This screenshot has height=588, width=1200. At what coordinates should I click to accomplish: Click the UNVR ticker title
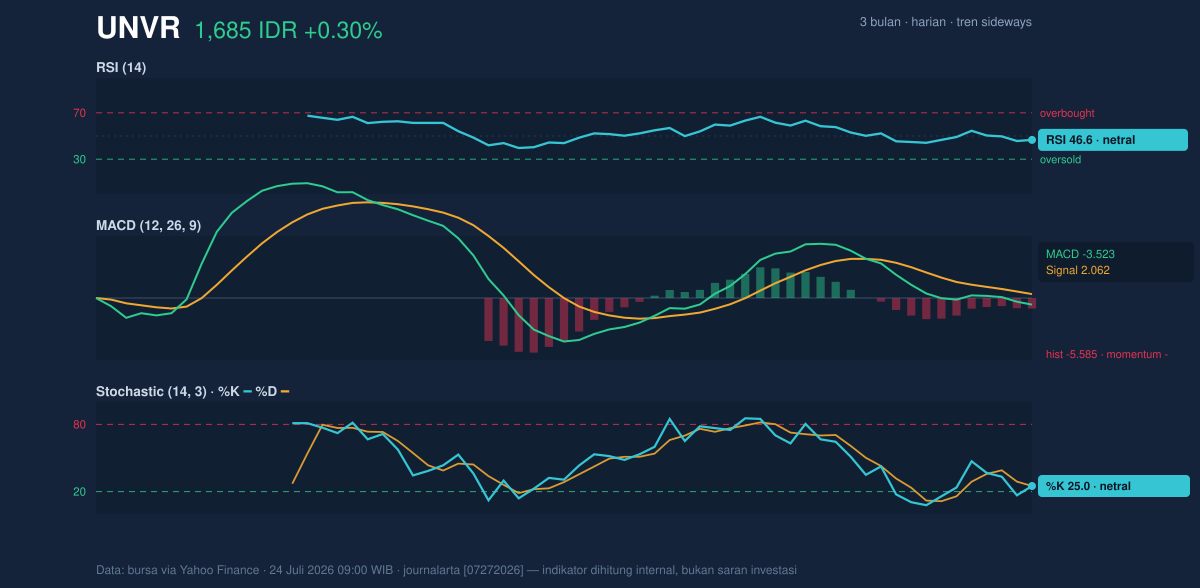[x=138, y=29]
